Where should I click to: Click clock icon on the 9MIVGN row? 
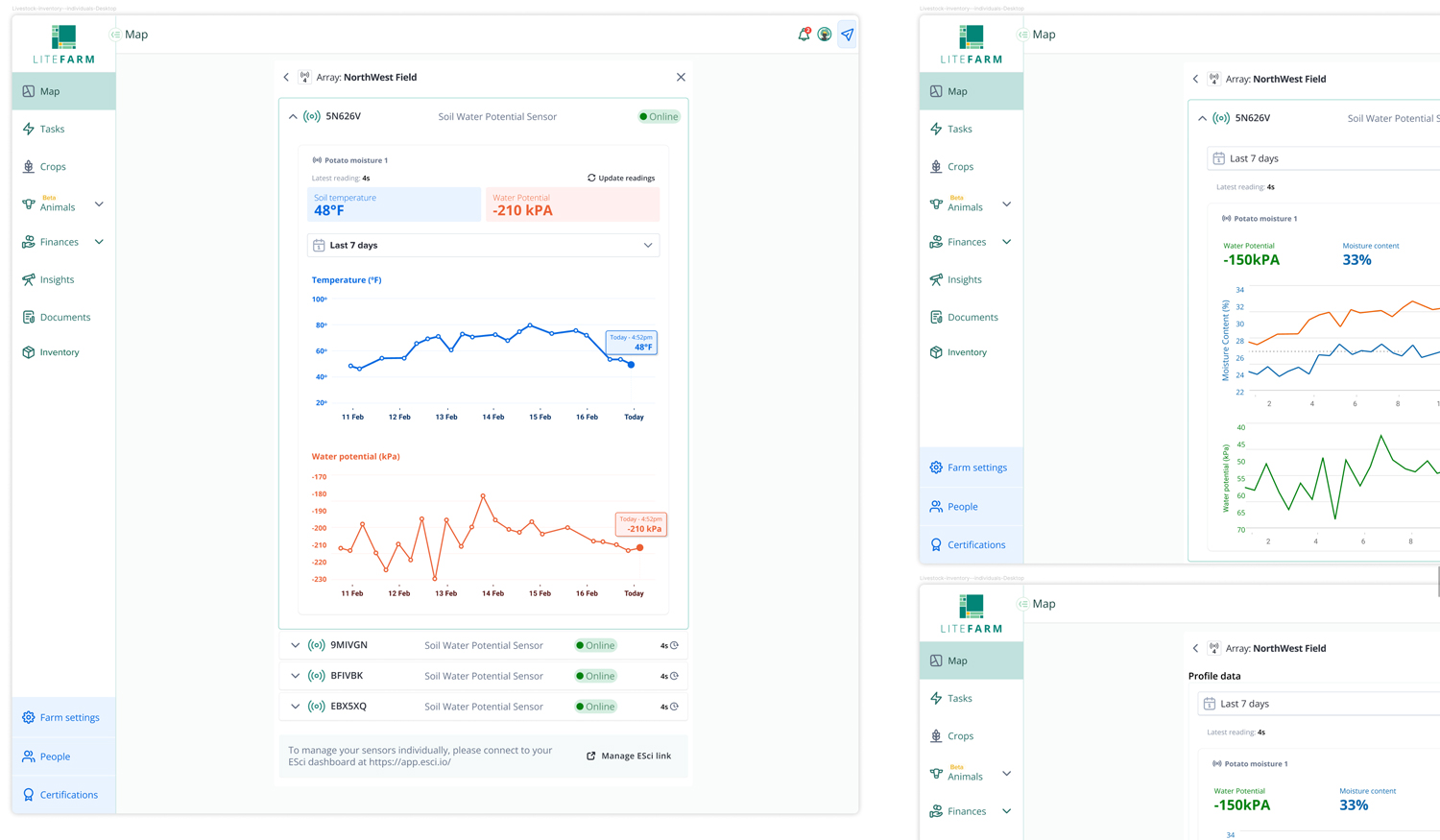[674, 645]
